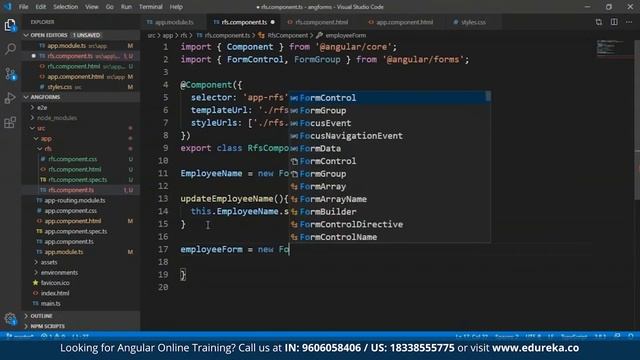Image resolution: width=640 pixels, height=360 pixels.
Task: Choose FormData from the suggestion list
Action: click(390, 148)
